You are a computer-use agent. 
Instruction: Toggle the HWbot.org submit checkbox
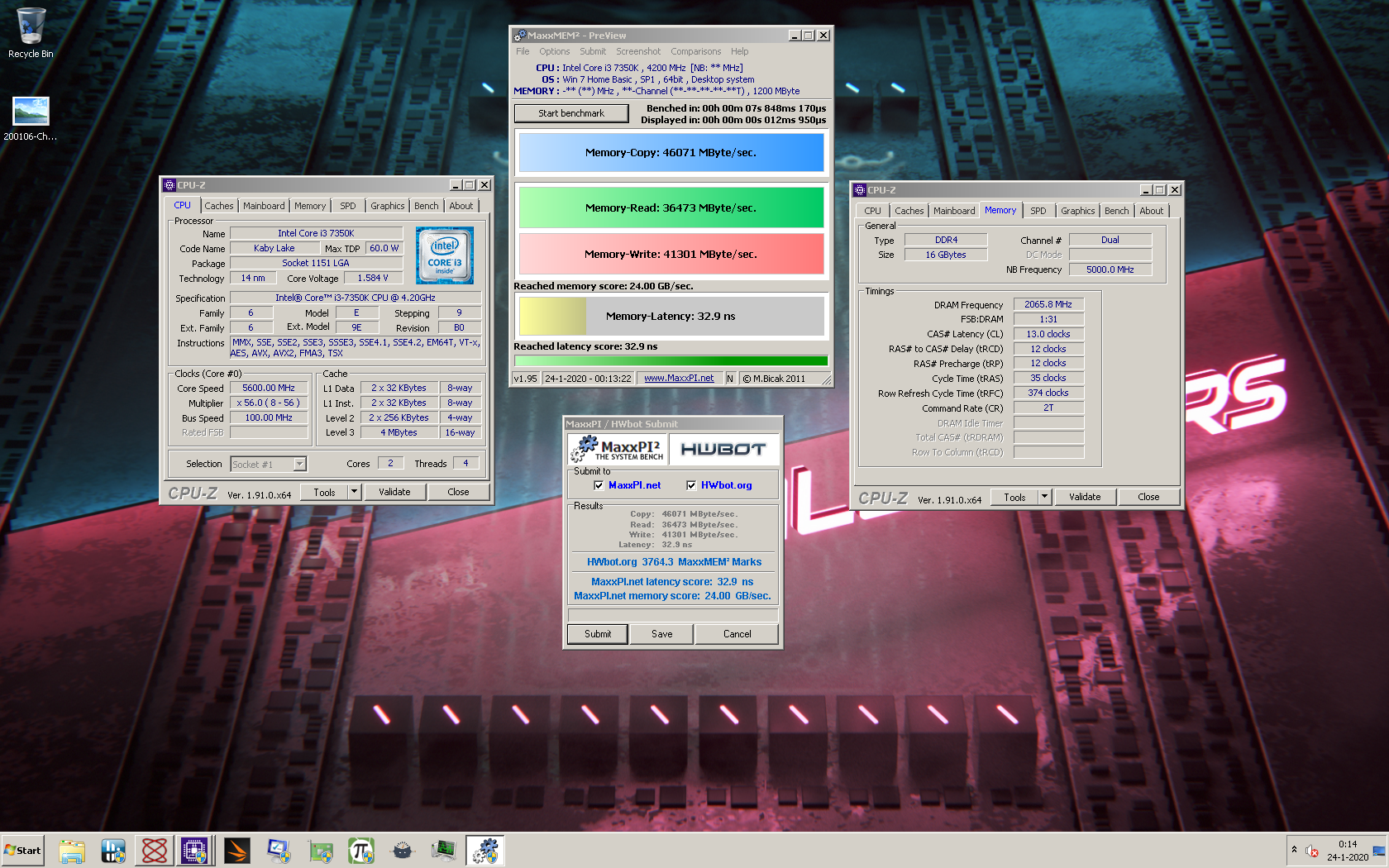691,485
